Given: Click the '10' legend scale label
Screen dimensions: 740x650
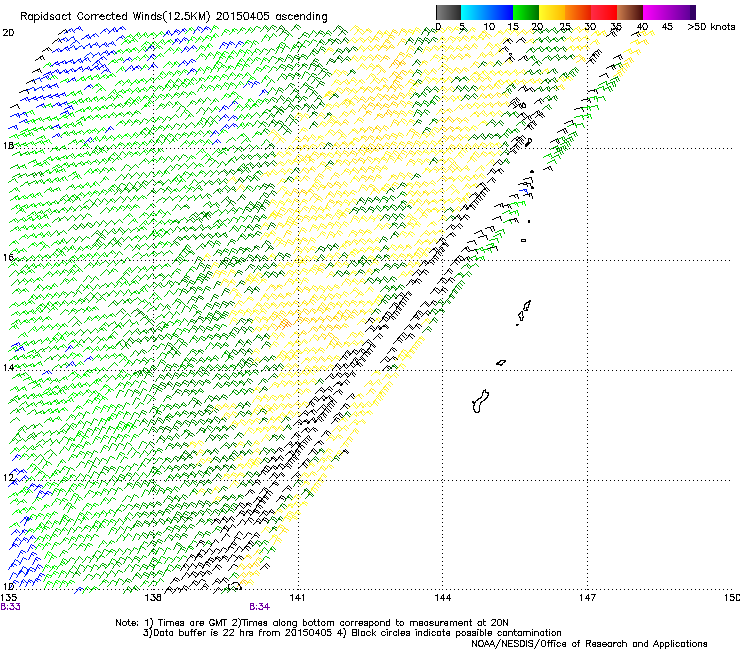Looking at the screenshot, I should (x=489, y=27).
